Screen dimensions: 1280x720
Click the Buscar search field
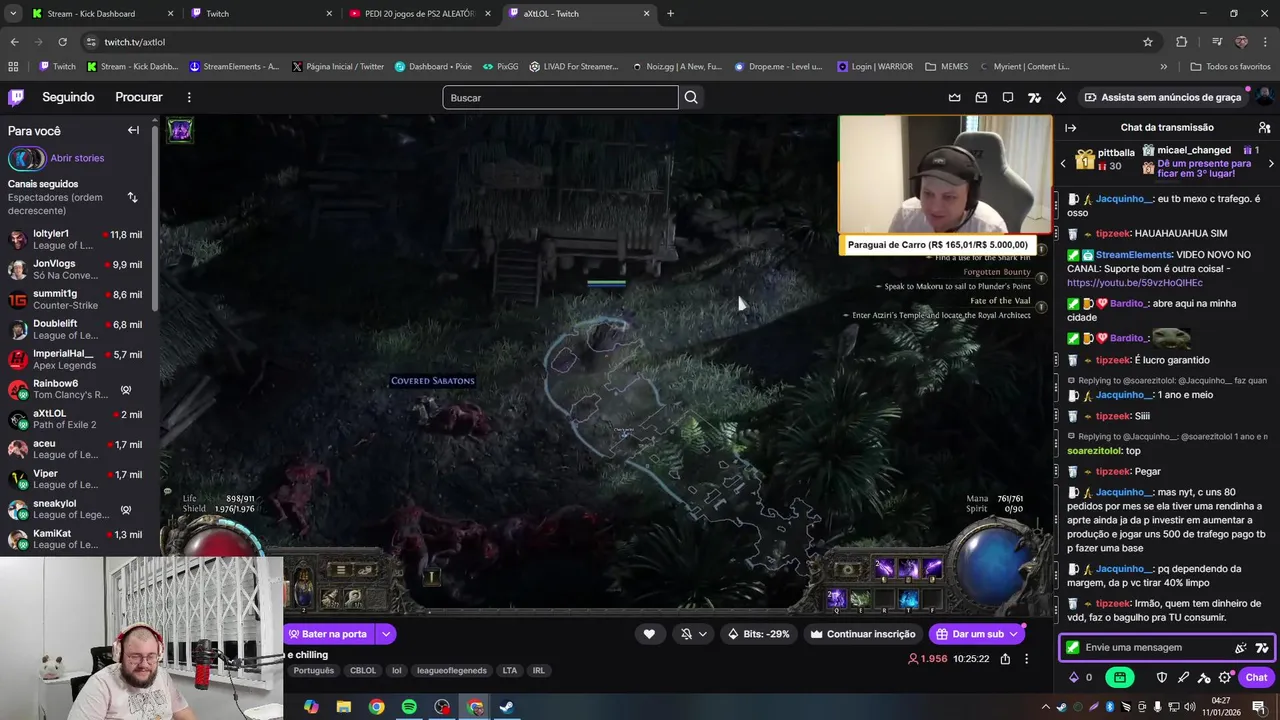coord(560,97)
